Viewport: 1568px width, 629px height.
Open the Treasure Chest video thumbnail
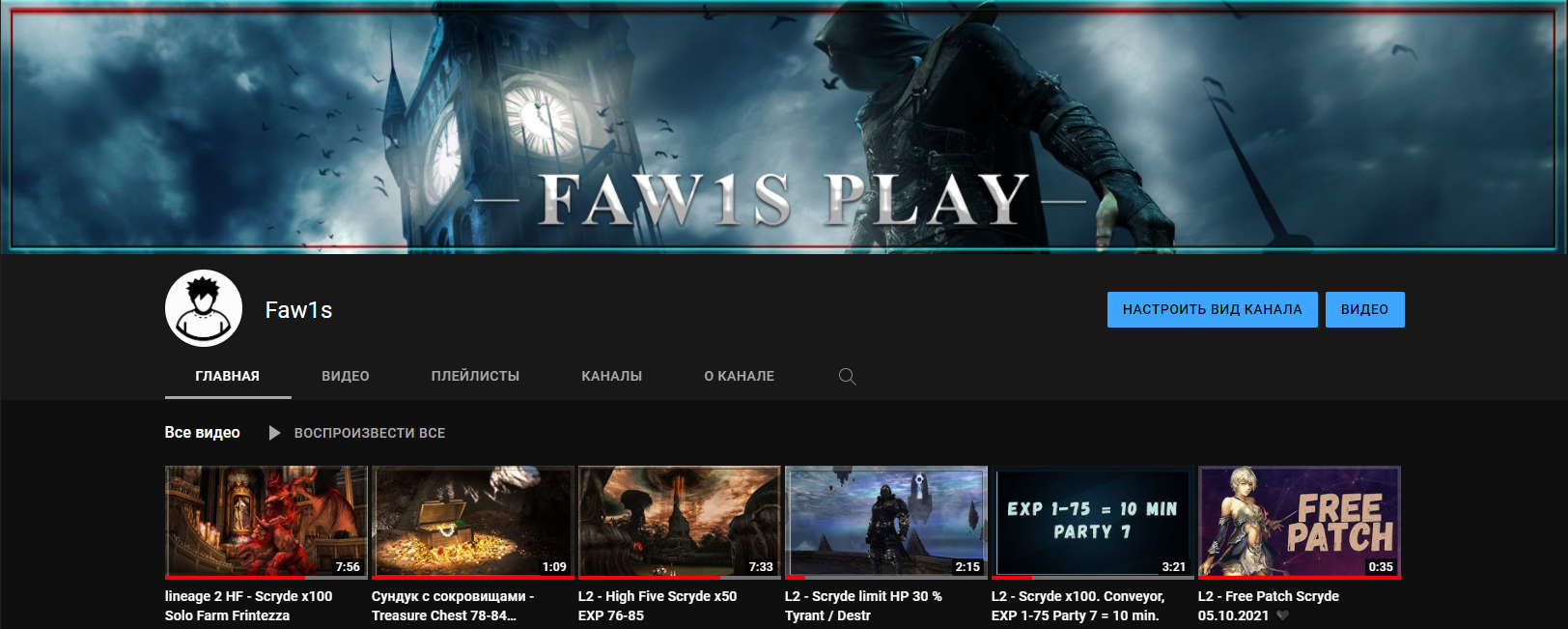click(472, 522)
